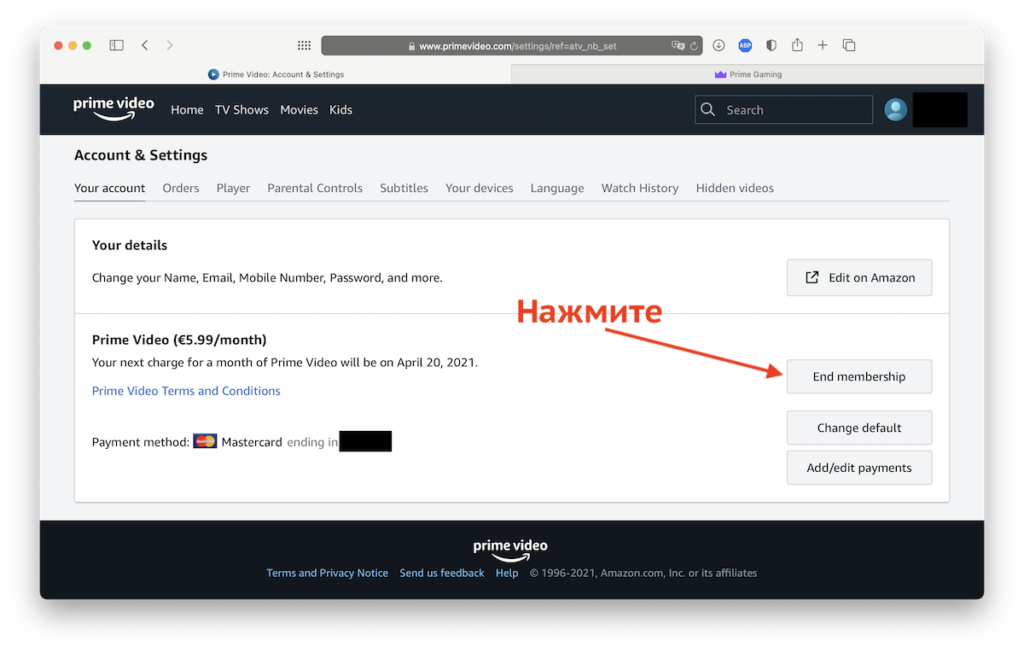Select the Watch History tab
The width and height of the screenshot is (1024, 652).
639,188
